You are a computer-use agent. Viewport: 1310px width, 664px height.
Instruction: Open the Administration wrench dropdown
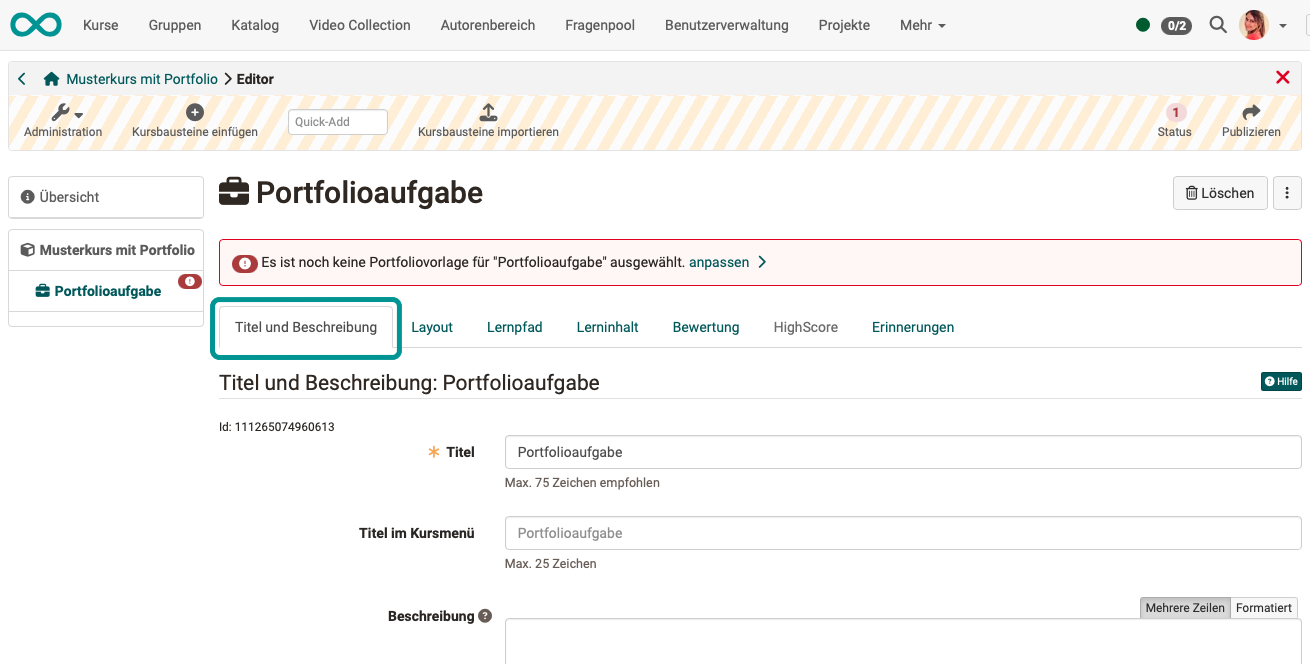coord(62,112)
